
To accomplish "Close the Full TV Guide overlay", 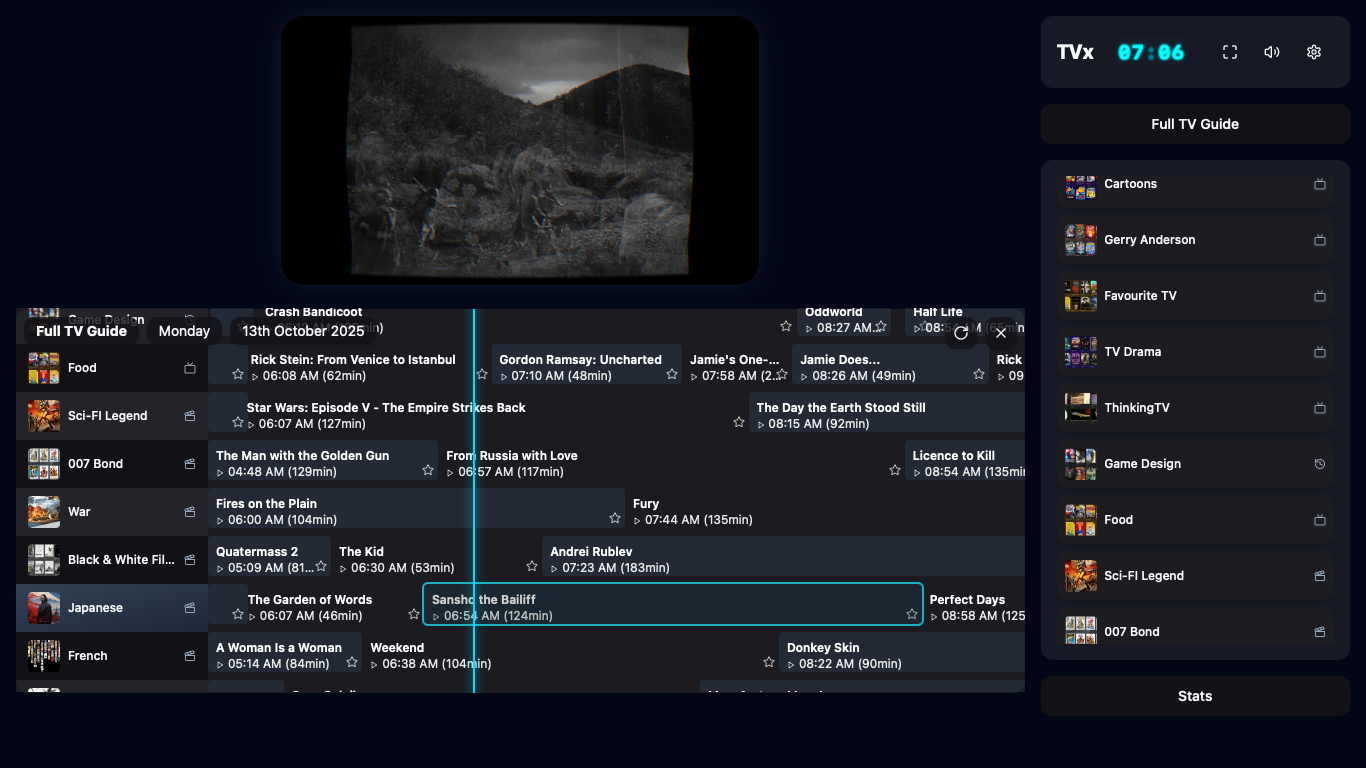I will click(1001, 333).
